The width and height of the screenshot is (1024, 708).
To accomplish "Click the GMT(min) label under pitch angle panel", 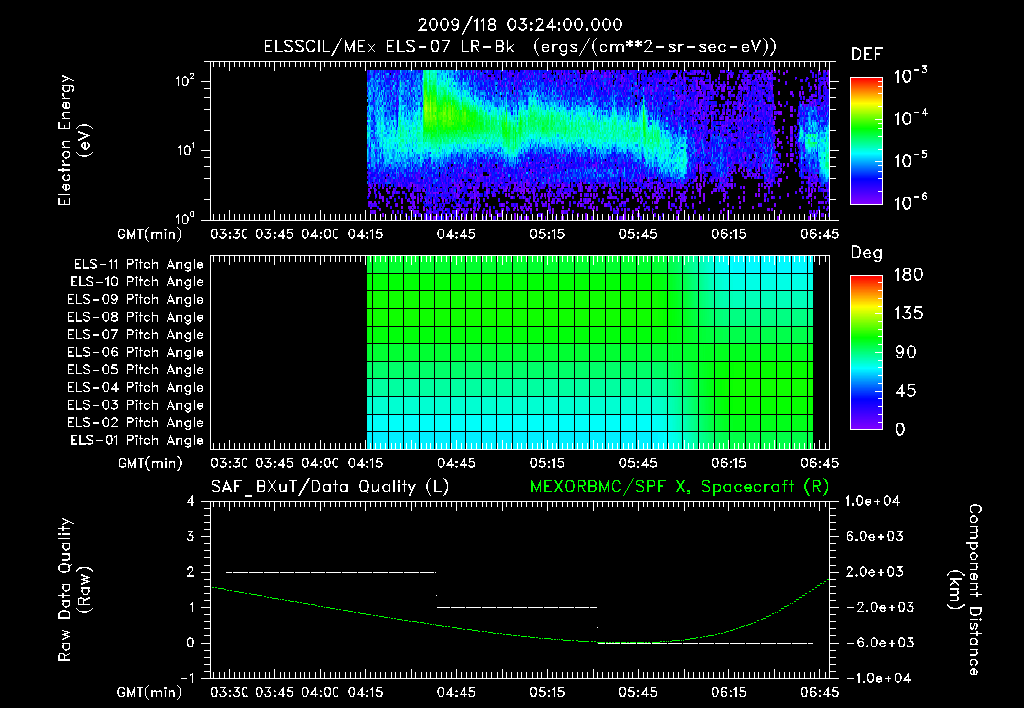I will 150,463.
